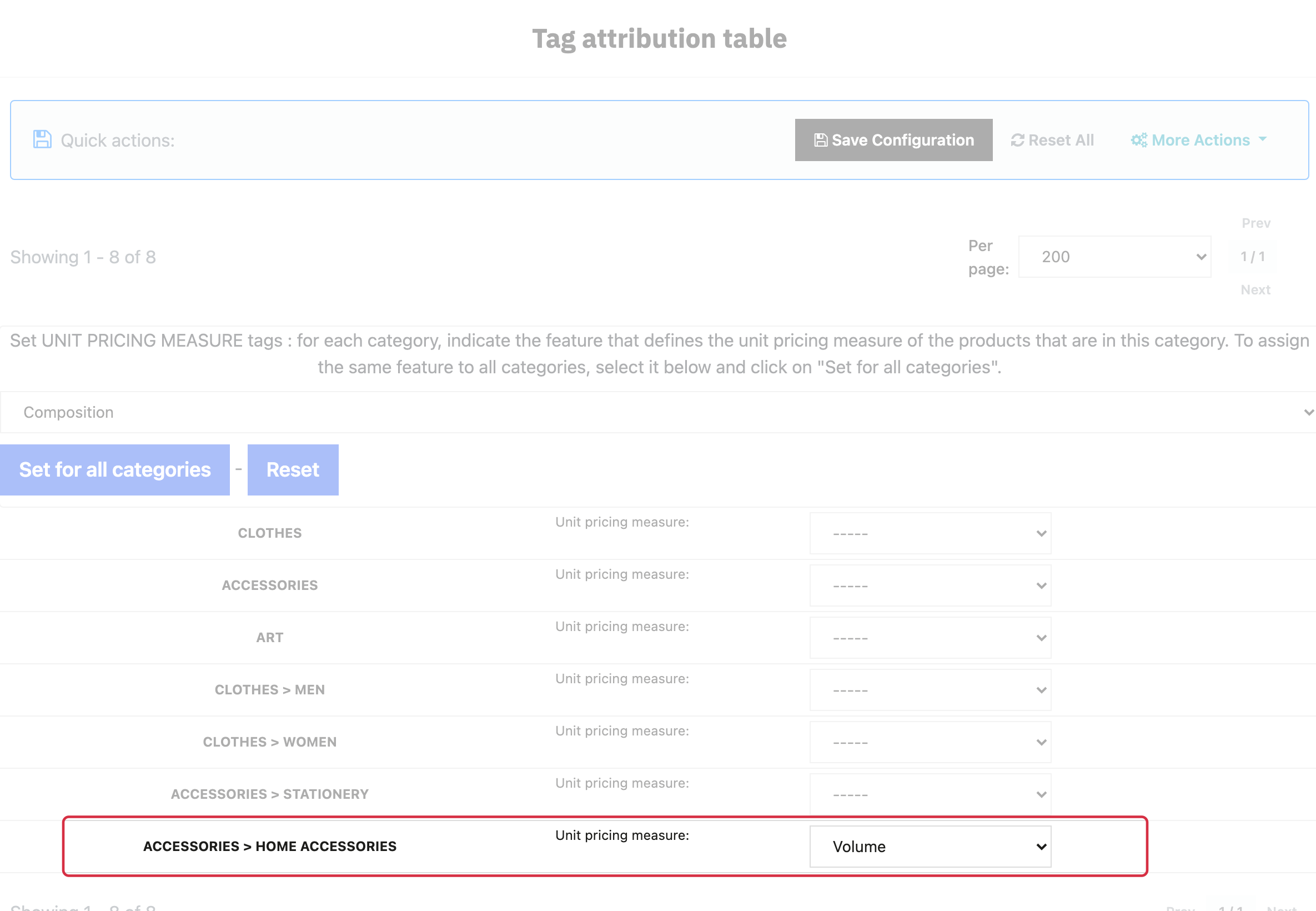Click the '1 / 1' page indicator at top
The width and height of the screenshot is (1316, 911).
coord(1253,257)
